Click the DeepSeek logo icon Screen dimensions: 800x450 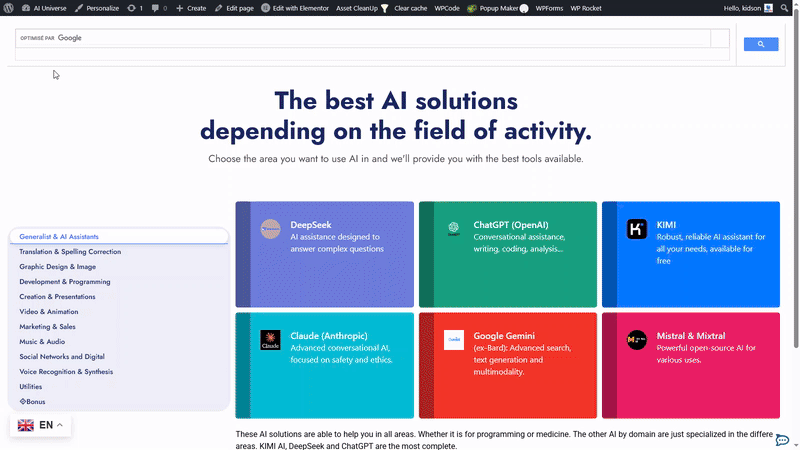click(270, 229)
